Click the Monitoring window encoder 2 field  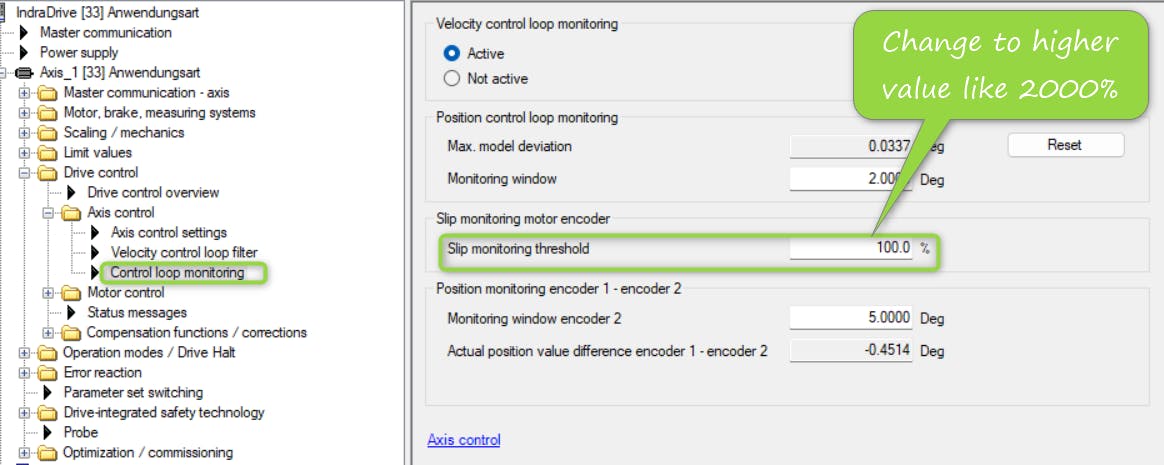coord(850,317)
